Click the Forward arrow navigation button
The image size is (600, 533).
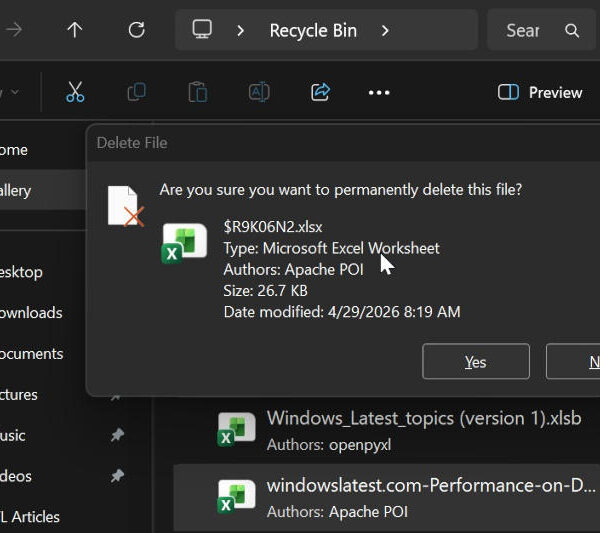pos(14,30)
